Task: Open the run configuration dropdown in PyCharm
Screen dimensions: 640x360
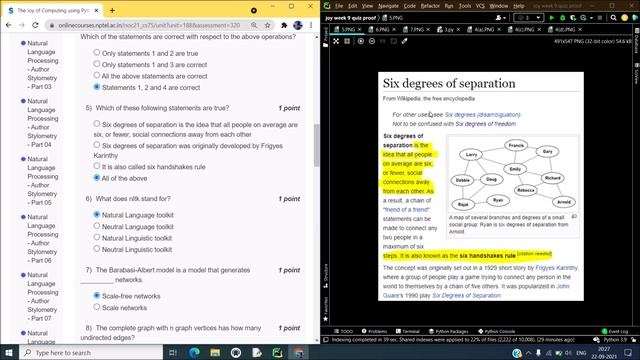Action: coord(529,18)
